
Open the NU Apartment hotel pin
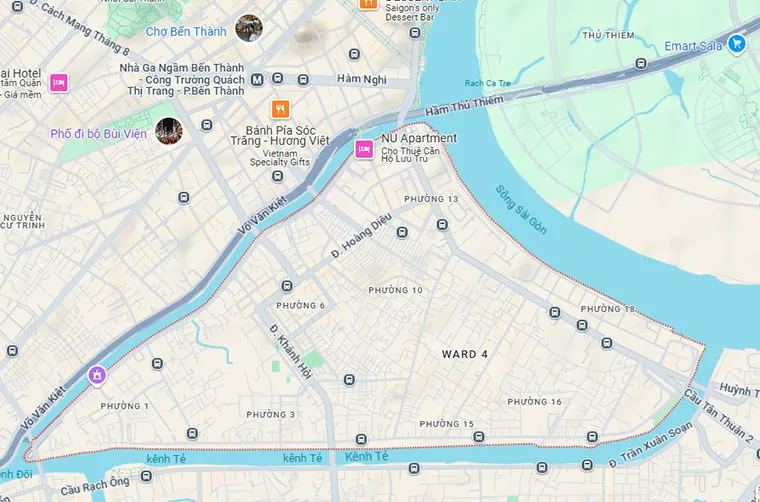[364, 149]
